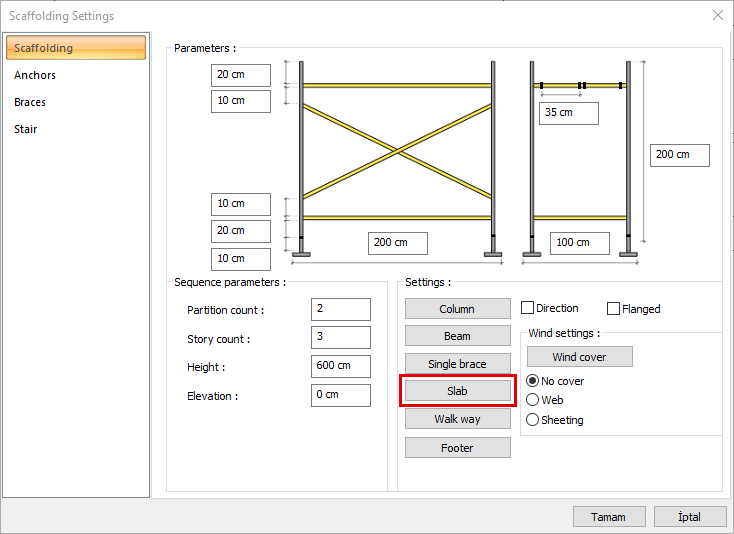
Task: Enable the Direction checkbox
Action: coord(528,309)
